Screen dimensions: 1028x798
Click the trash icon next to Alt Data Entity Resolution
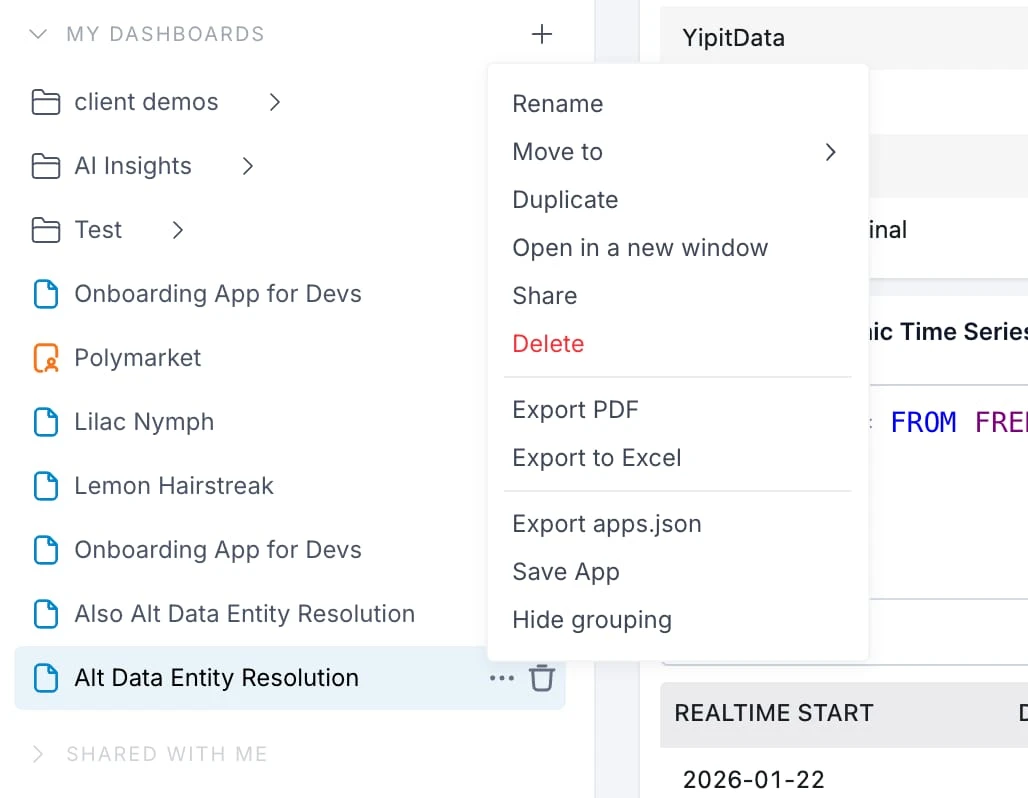tap(542, 677)
